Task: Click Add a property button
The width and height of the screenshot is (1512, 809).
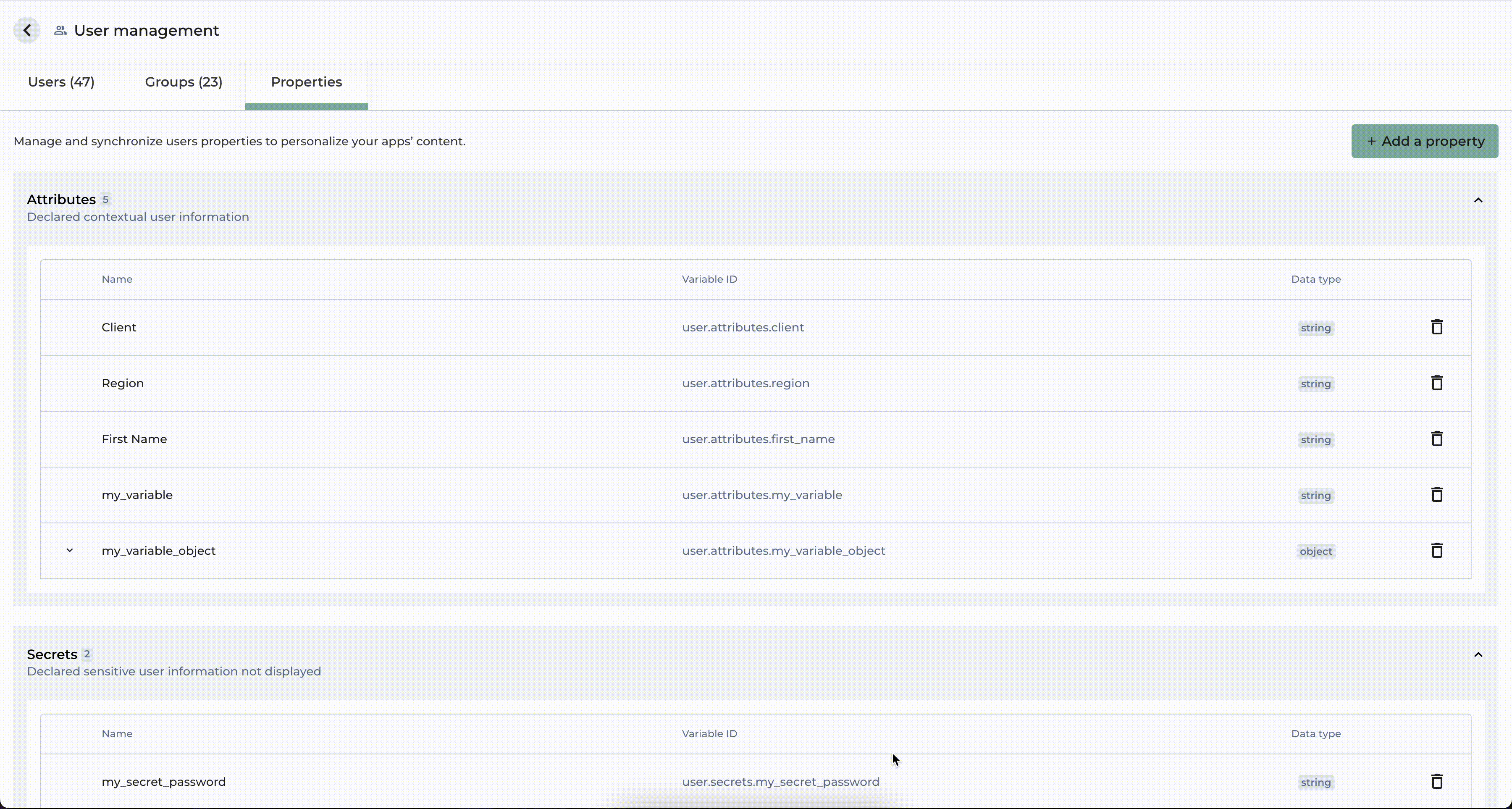Action: [1425, 141]
